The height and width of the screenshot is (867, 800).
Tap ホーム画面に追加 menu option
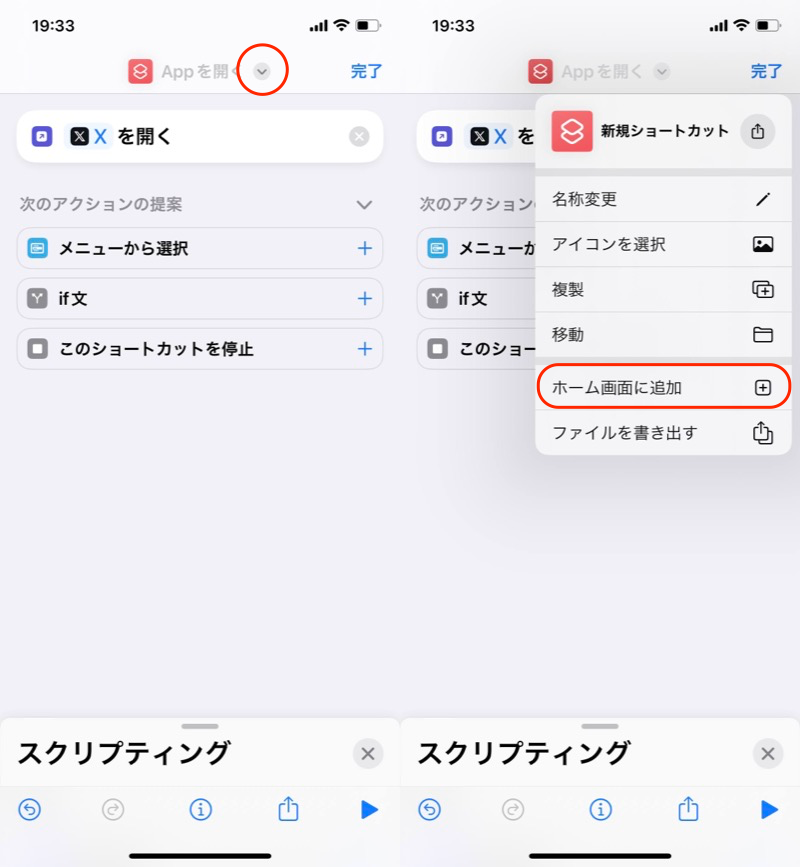(x=662, y=387)
